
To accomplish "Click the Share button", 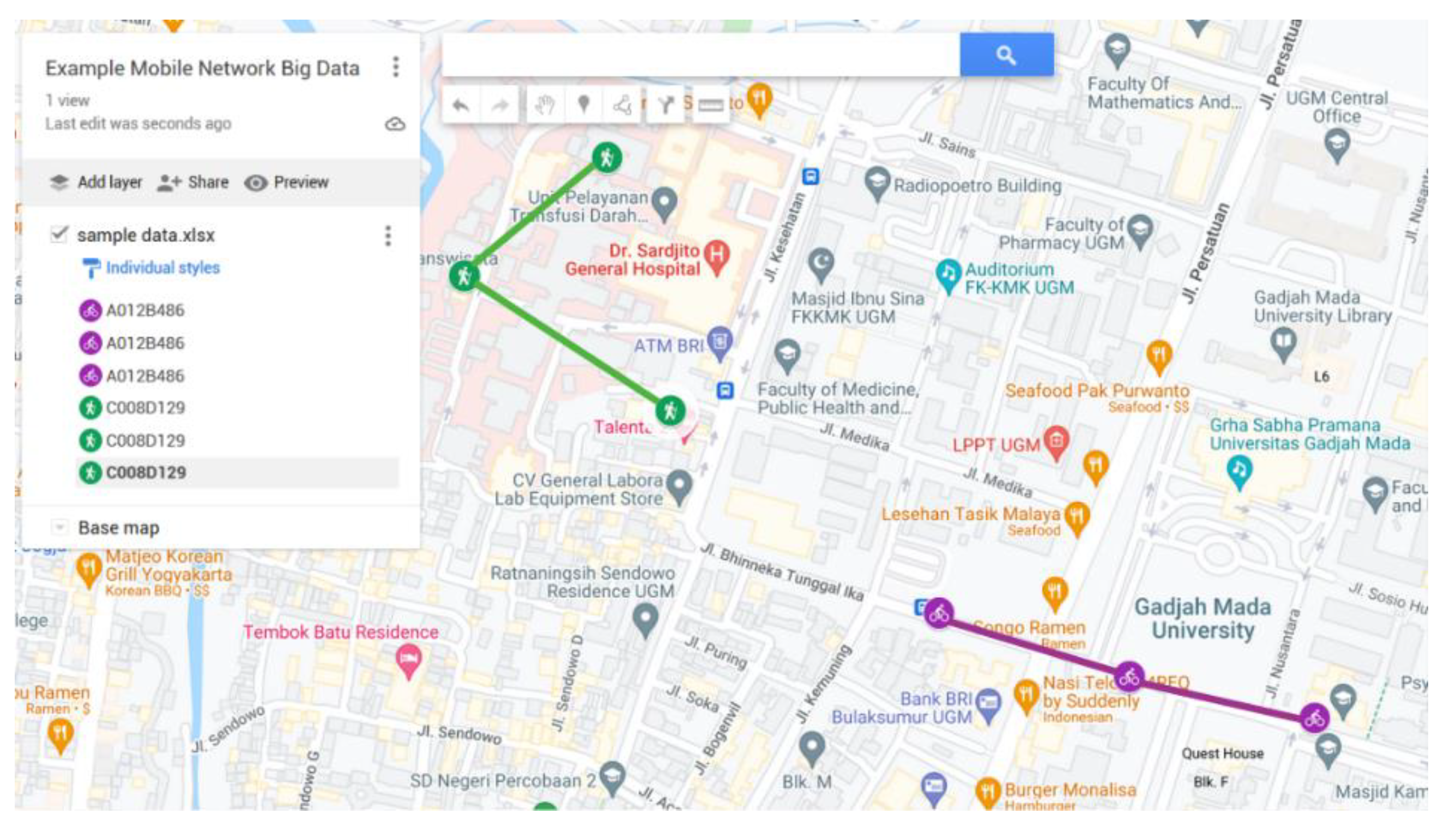I will [x=192, y=182].
